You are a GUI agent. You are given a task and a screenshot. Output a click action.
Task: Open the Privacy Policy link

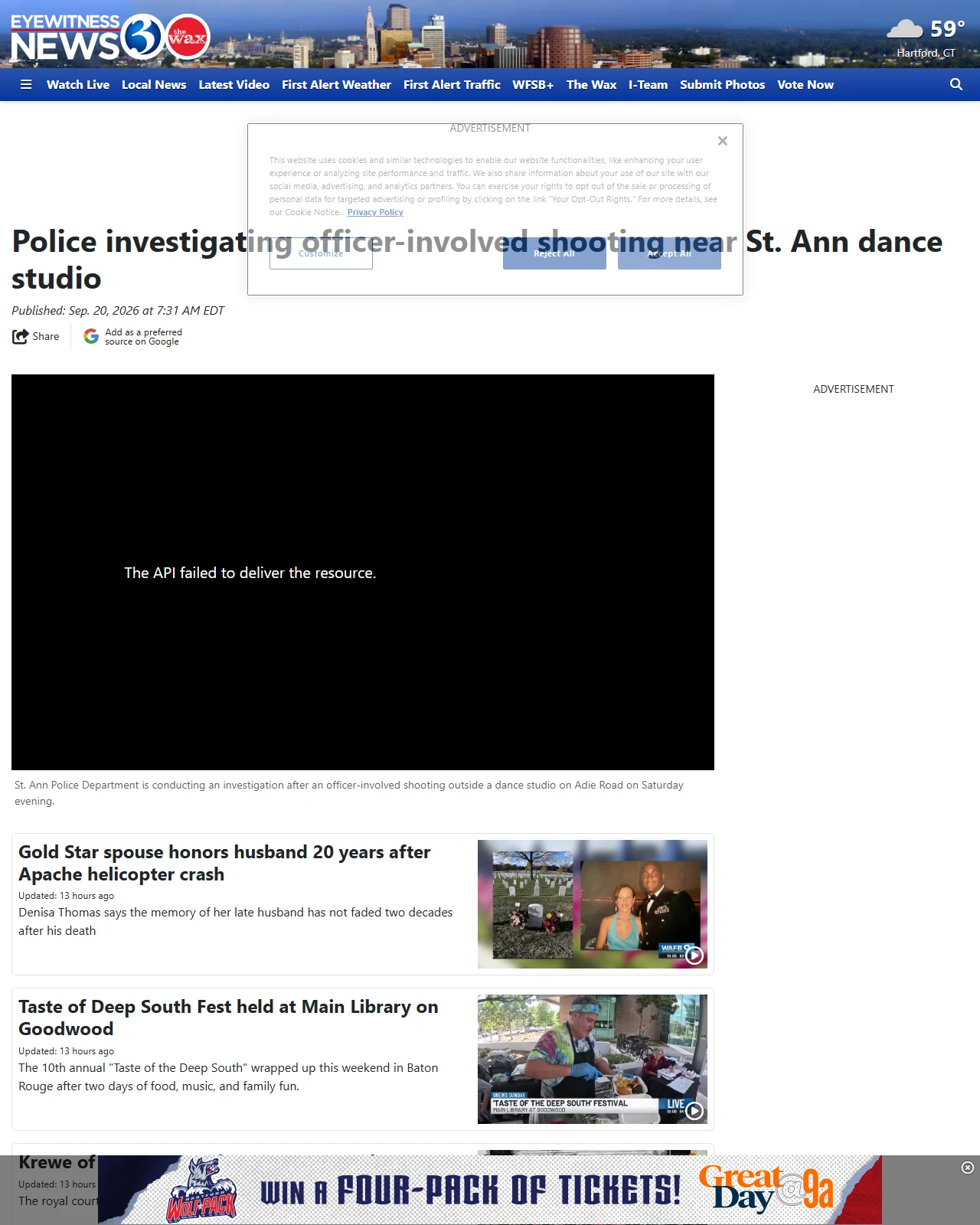click(375, 212)
